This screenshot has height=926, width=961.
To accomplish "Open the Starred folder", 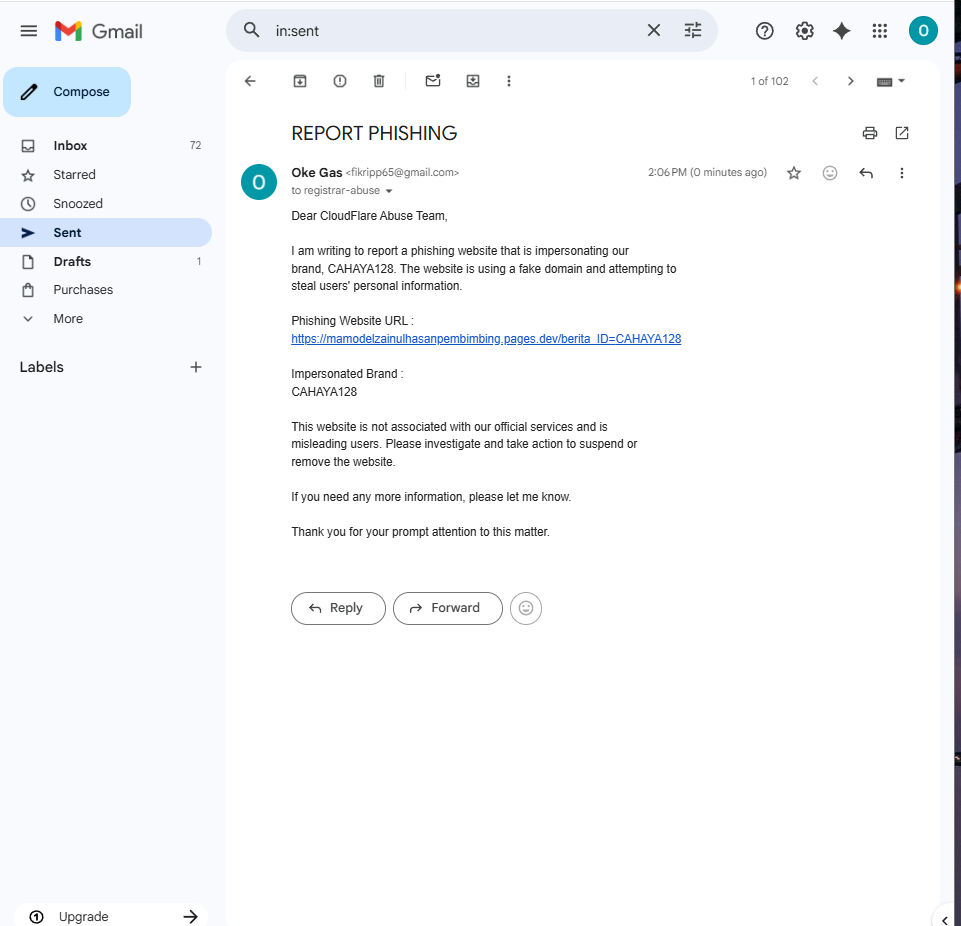I will 106,175.
